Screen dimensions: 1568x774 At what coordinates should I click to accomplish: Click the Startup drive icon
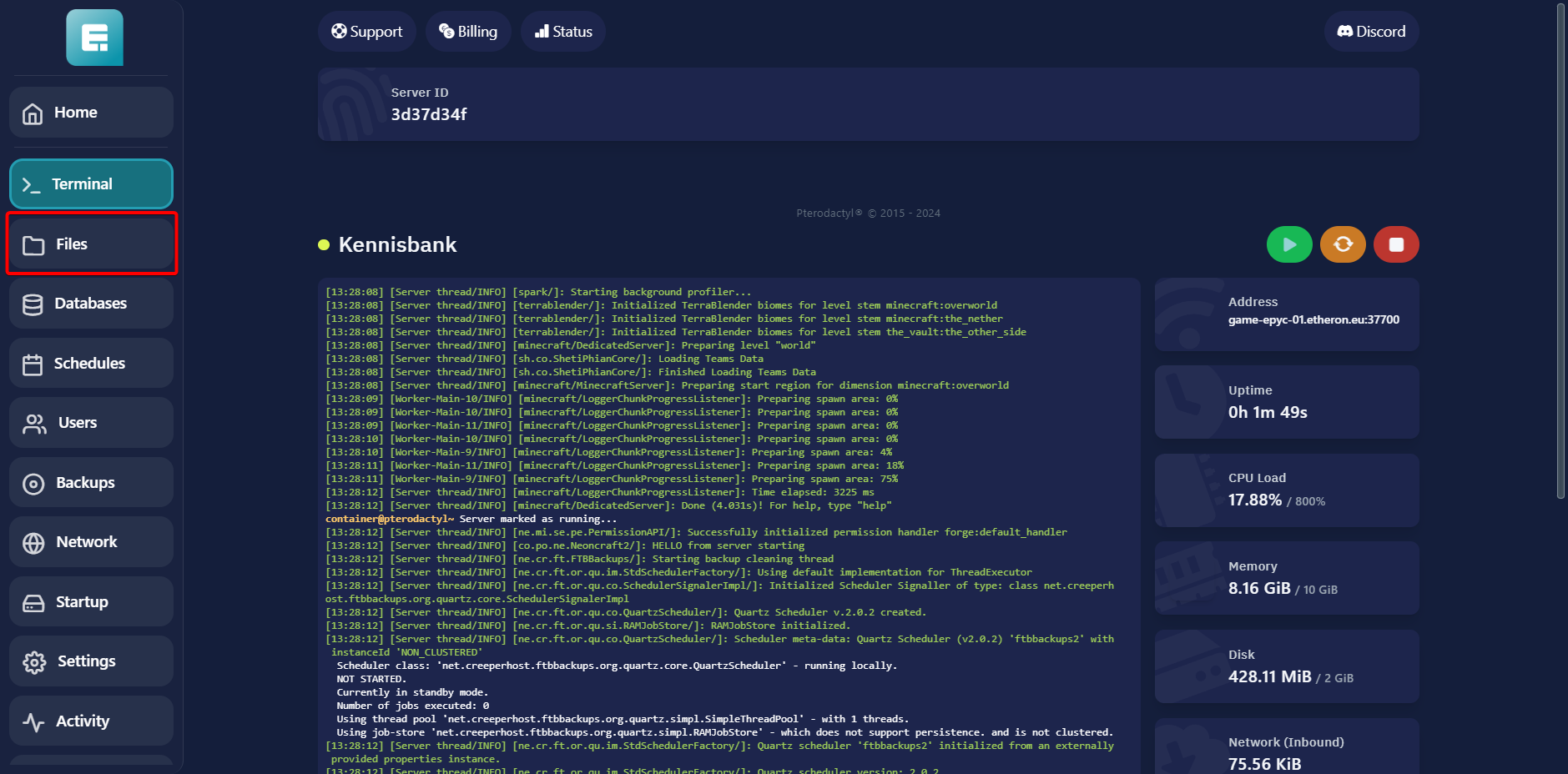(x=33, y=603)
